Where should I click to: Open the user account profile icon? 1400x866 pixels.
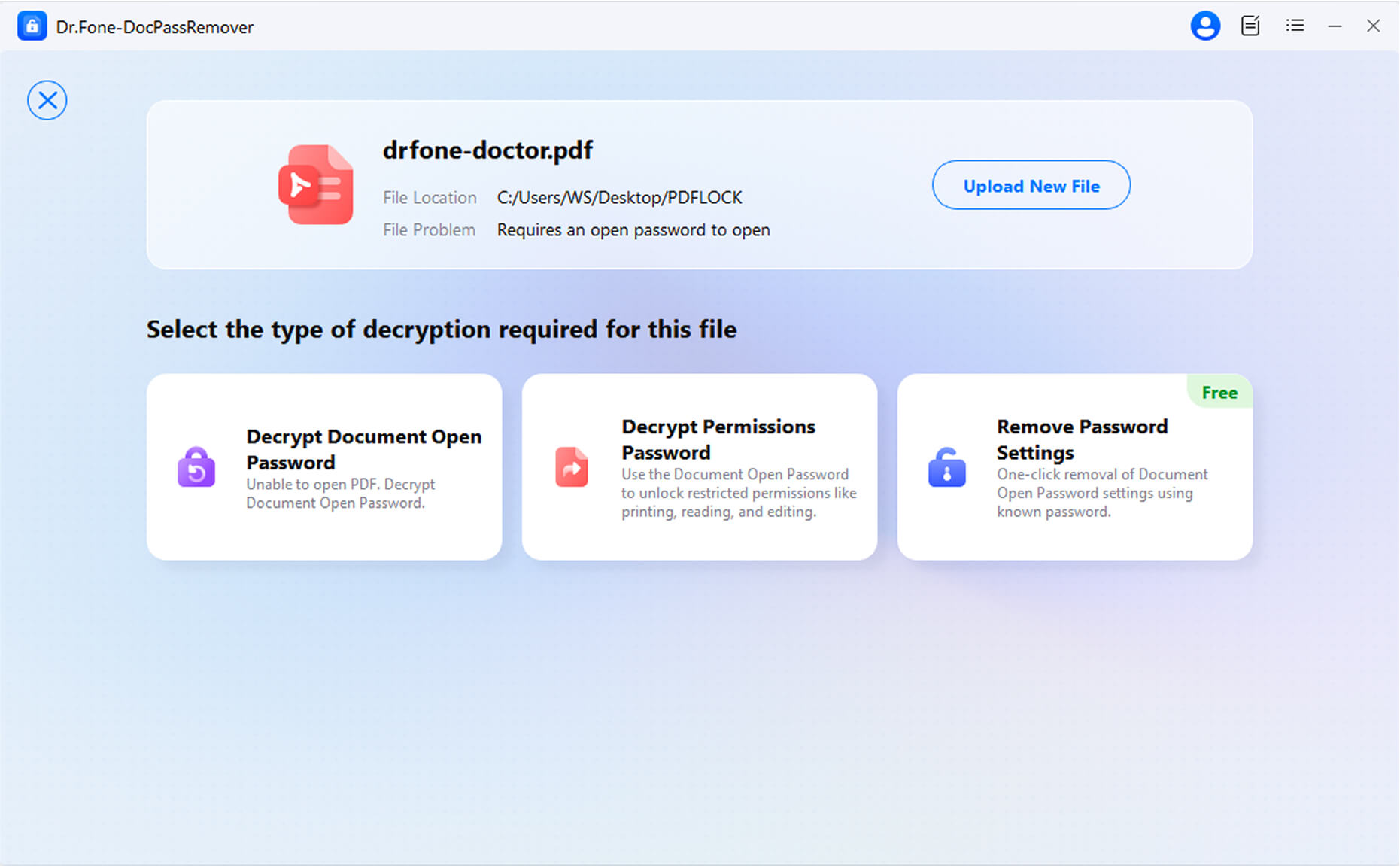(x=1205, y=26)
